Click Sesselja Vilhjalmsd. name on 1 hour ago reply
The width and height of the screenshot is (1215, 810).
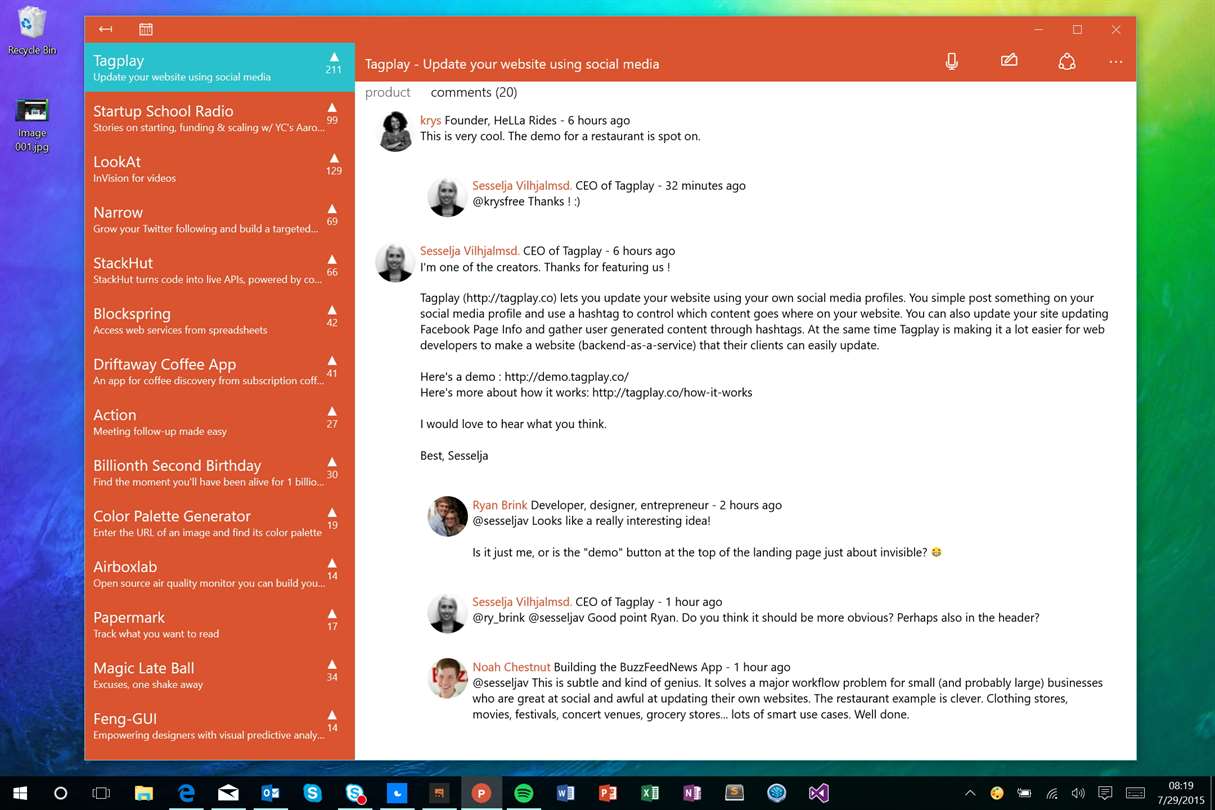click(x=522, y=602)
